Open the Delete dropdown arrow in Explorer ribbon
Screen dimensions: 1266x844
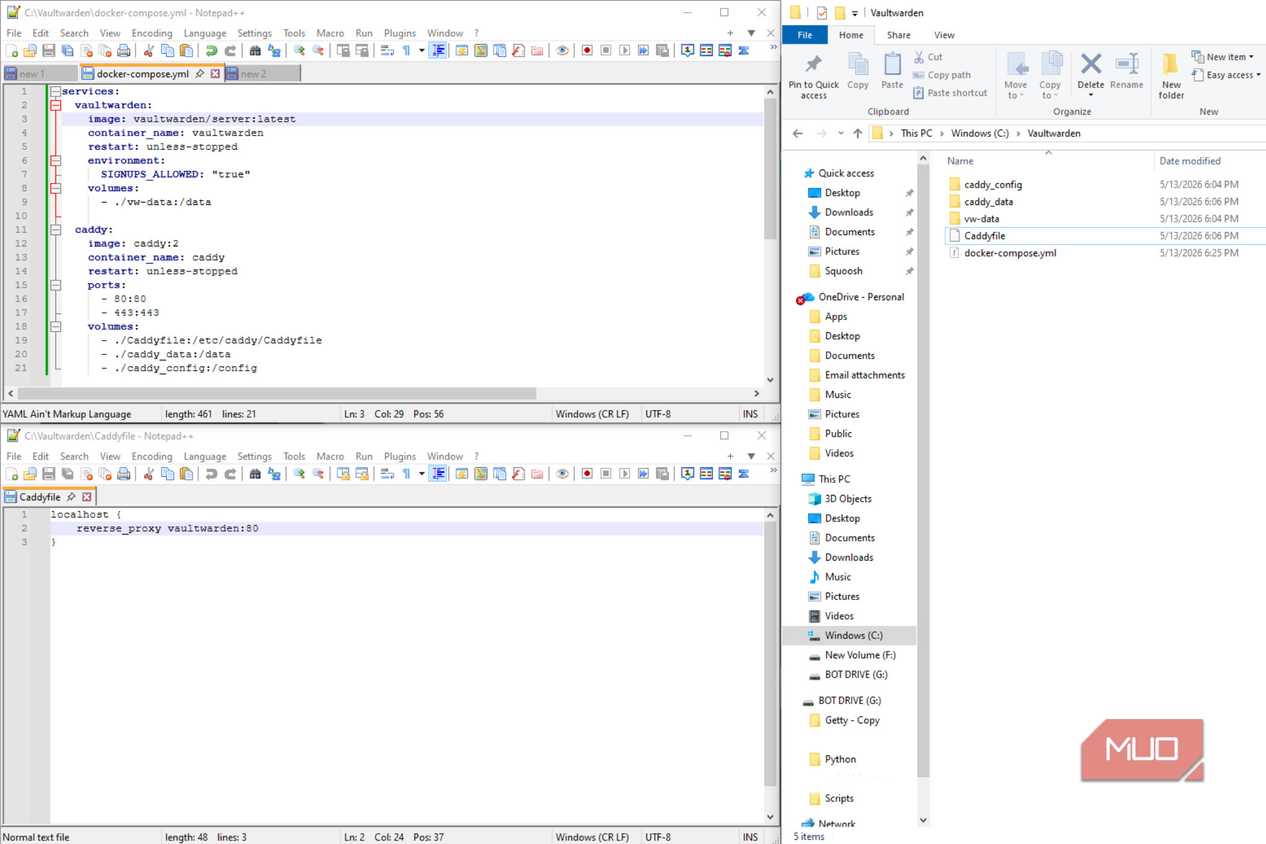(1091, 95)
